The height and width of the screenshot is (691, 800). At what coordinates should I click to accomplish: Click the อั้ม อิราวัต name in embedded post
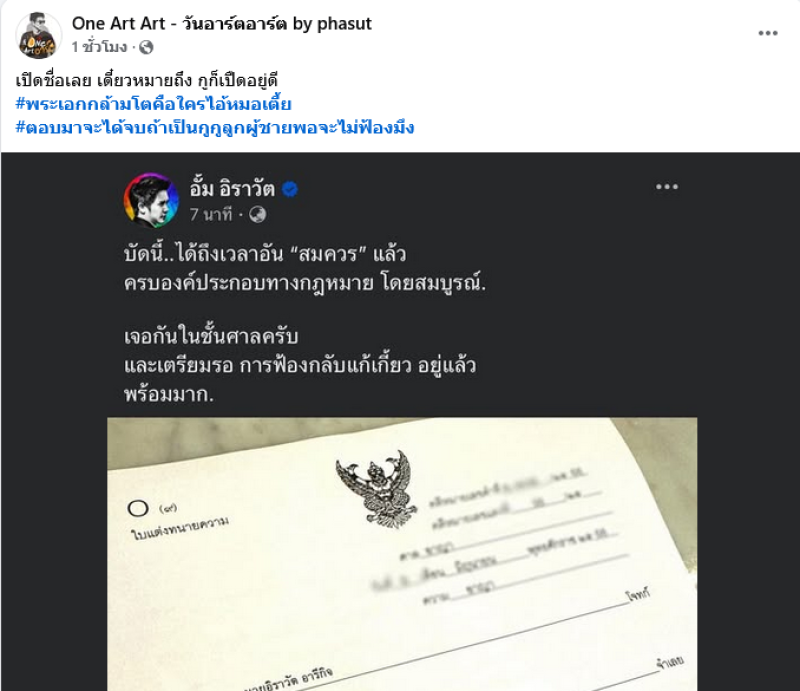[x=232, y=189]
